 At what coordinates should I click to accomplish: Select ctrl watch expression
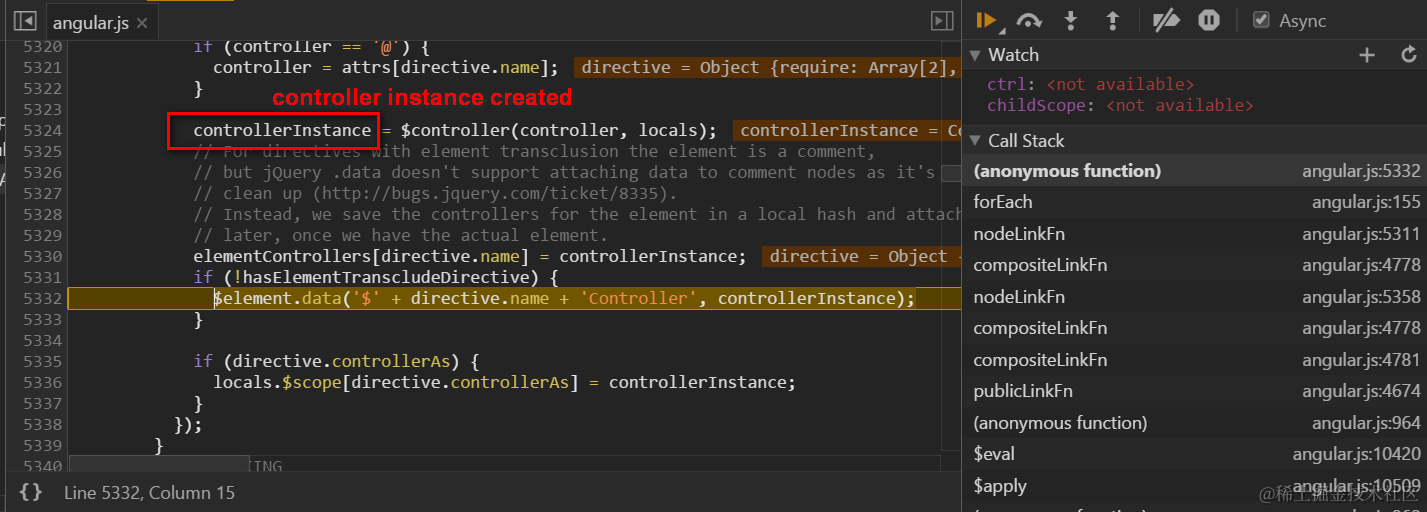[x=1091, y=85]
